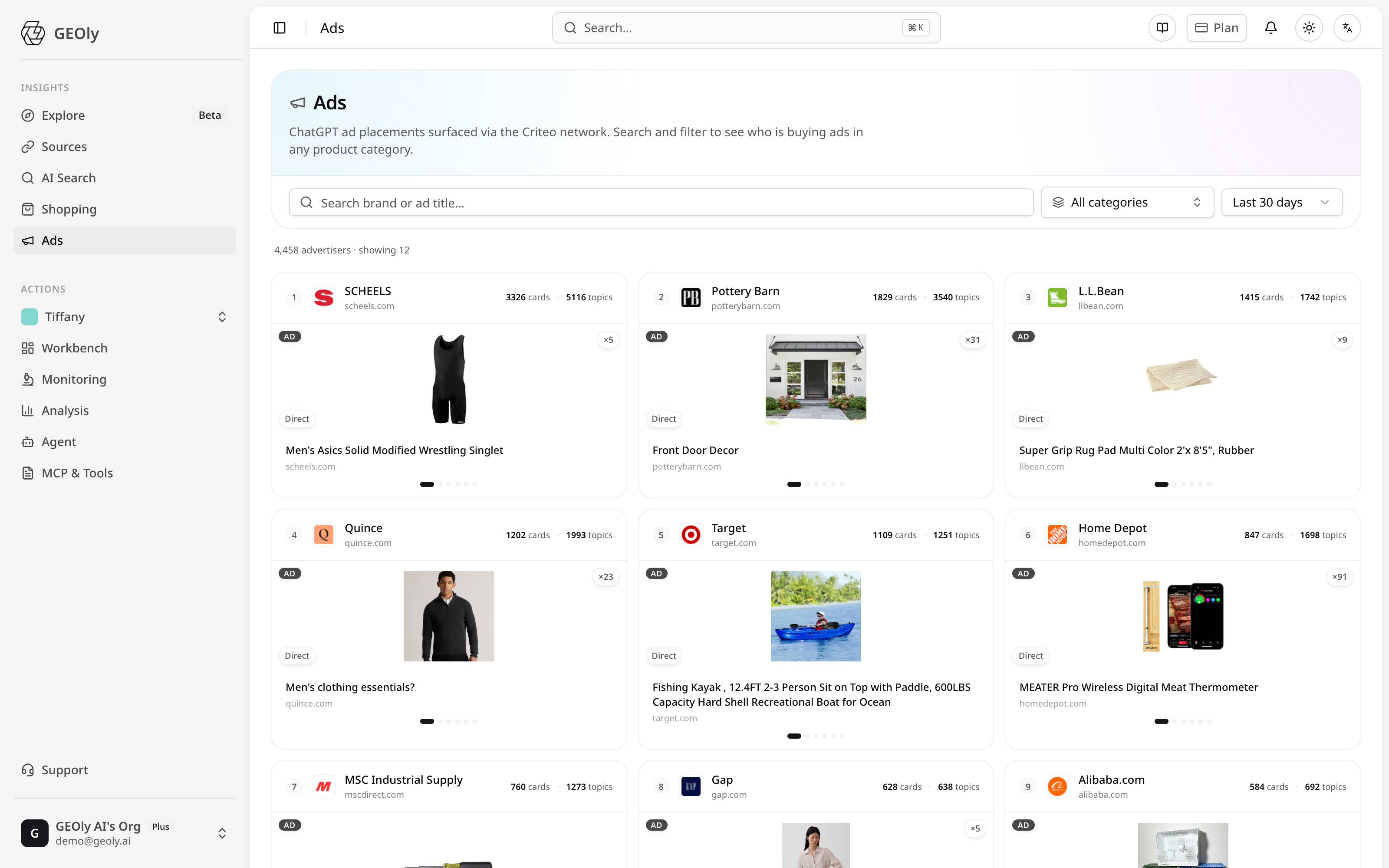1389x868 pixels.
Task: Click the Beta badge next to Explore
Action: (210, 115)
